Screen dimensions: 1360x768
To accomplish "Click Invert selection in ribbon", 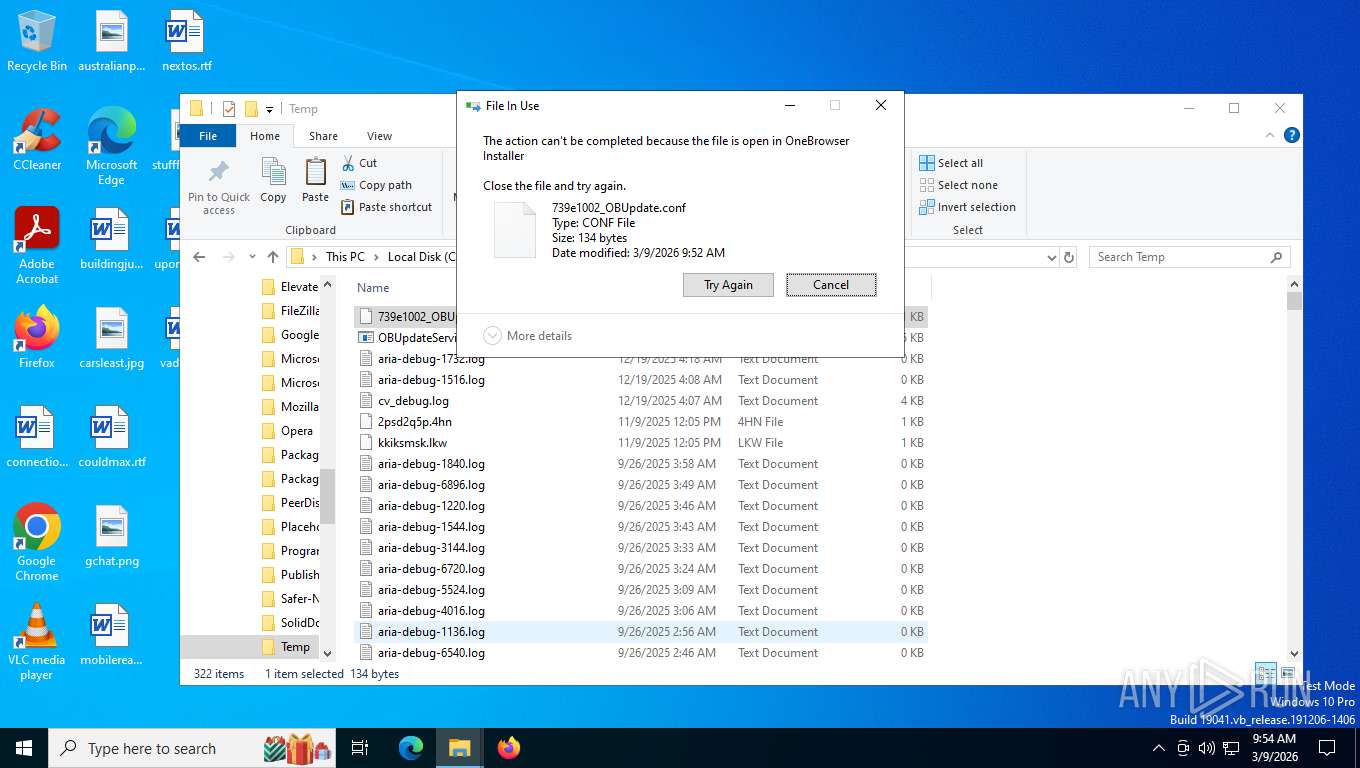I will coord(967,207).
